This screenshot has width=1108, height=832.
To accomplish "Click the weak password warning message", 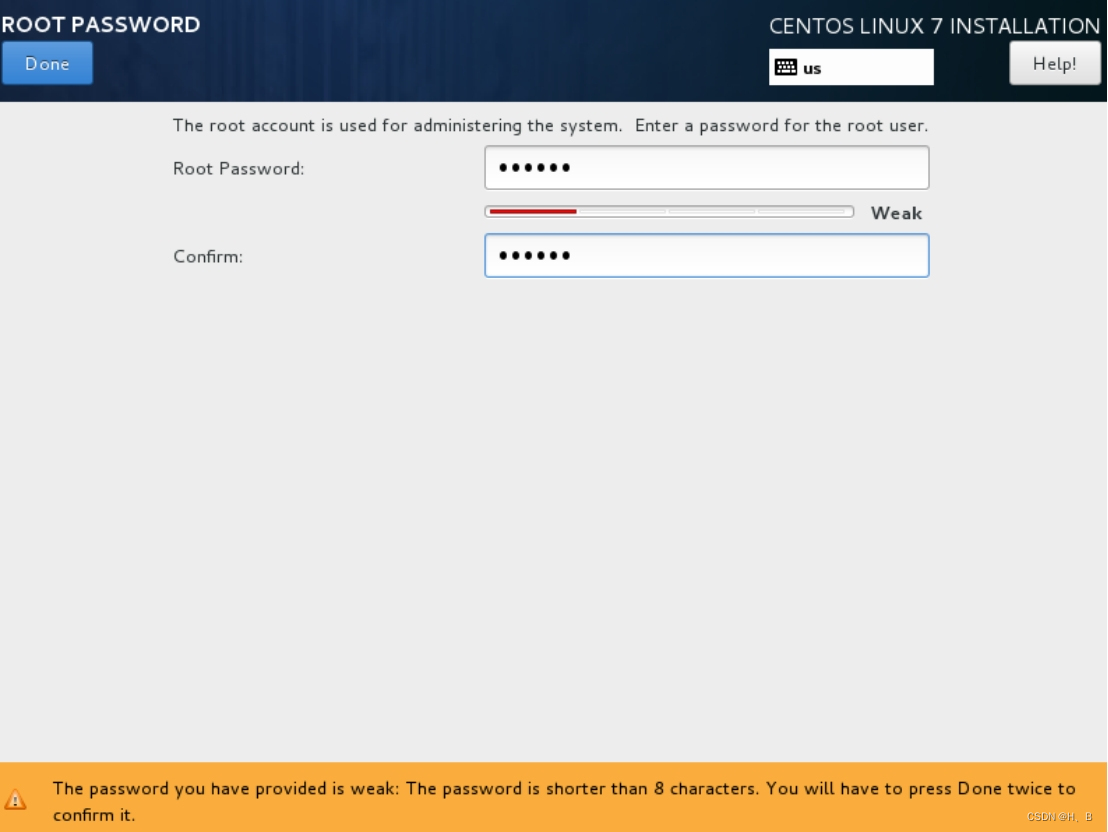I will click(x=564, y=802).
